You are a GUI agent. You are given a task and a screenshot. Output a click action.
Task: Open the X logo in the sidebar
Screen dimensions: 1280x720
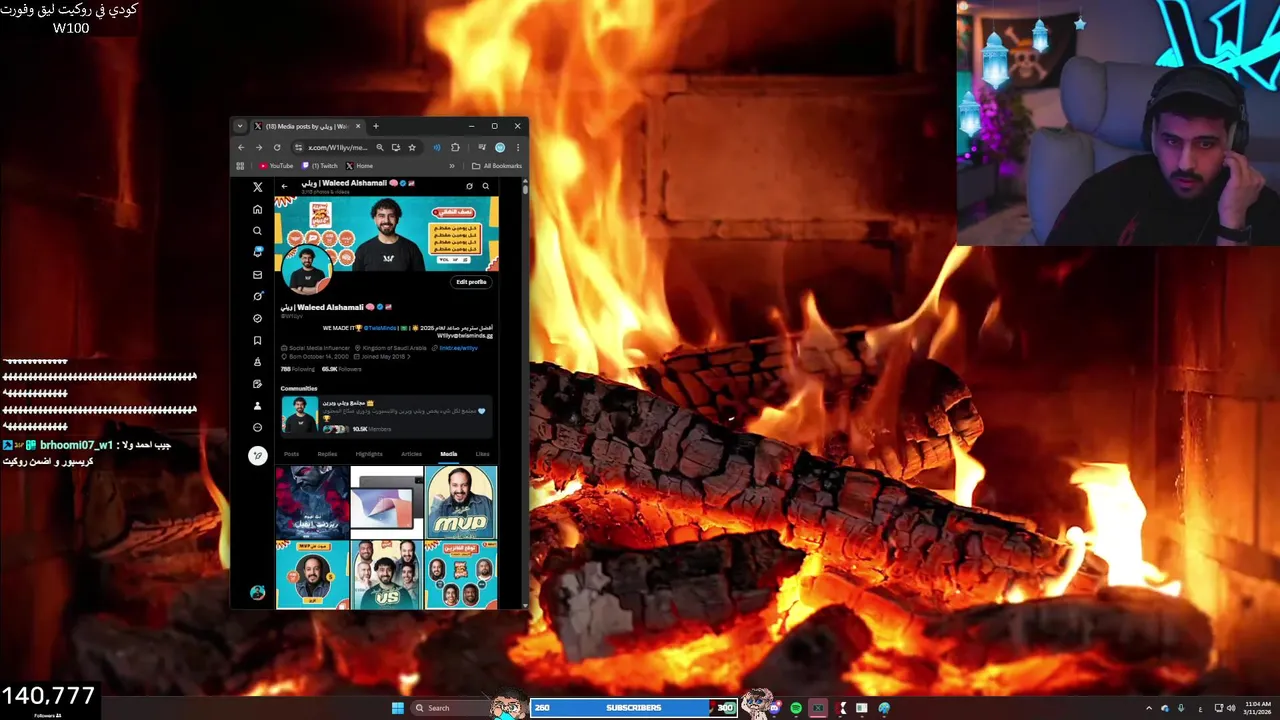pyautogui.click(x=257, y=187)
